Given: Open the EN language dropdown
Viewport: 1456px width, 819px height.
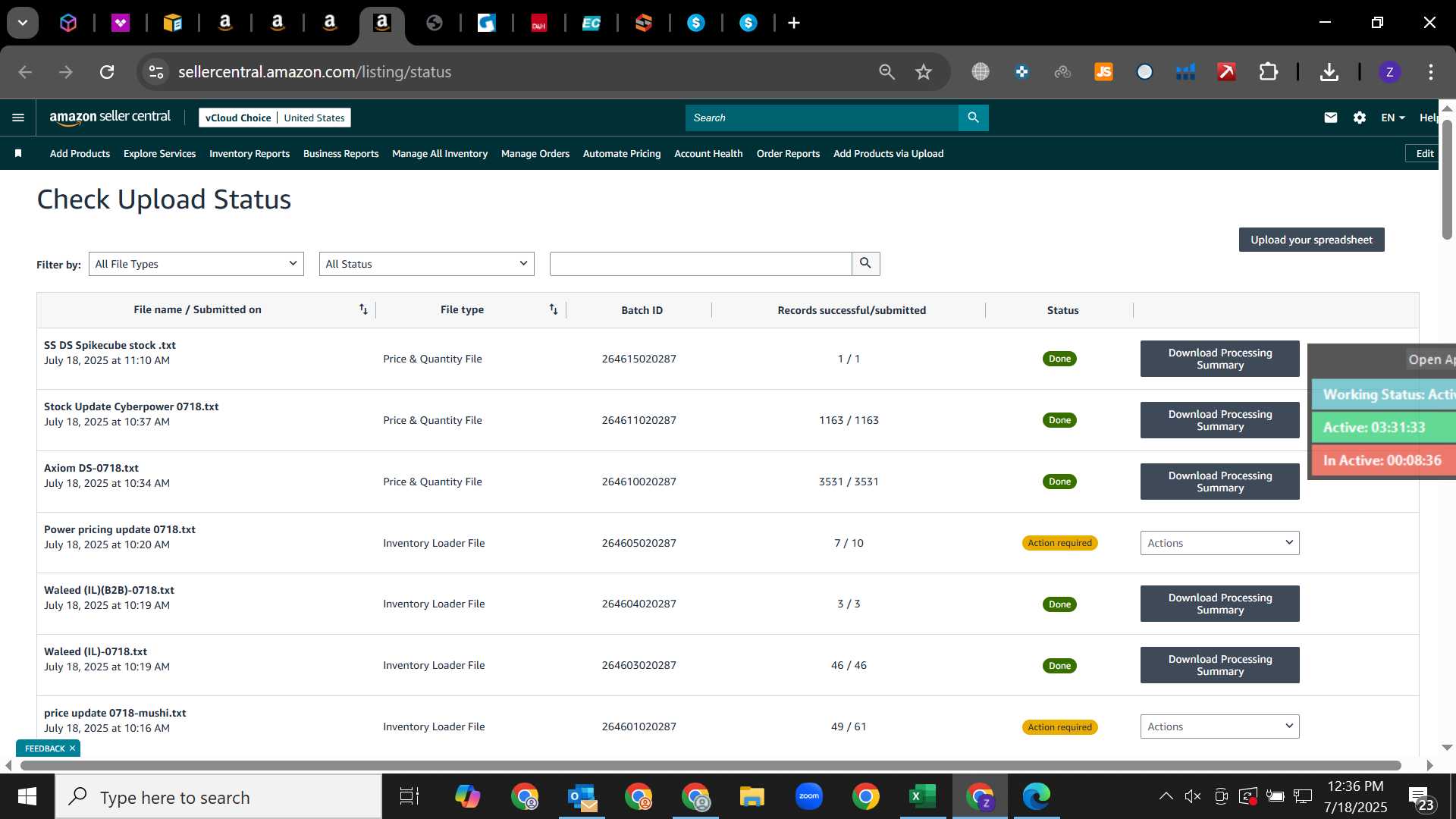Looking at the screenshot, I should point(1392,118).
